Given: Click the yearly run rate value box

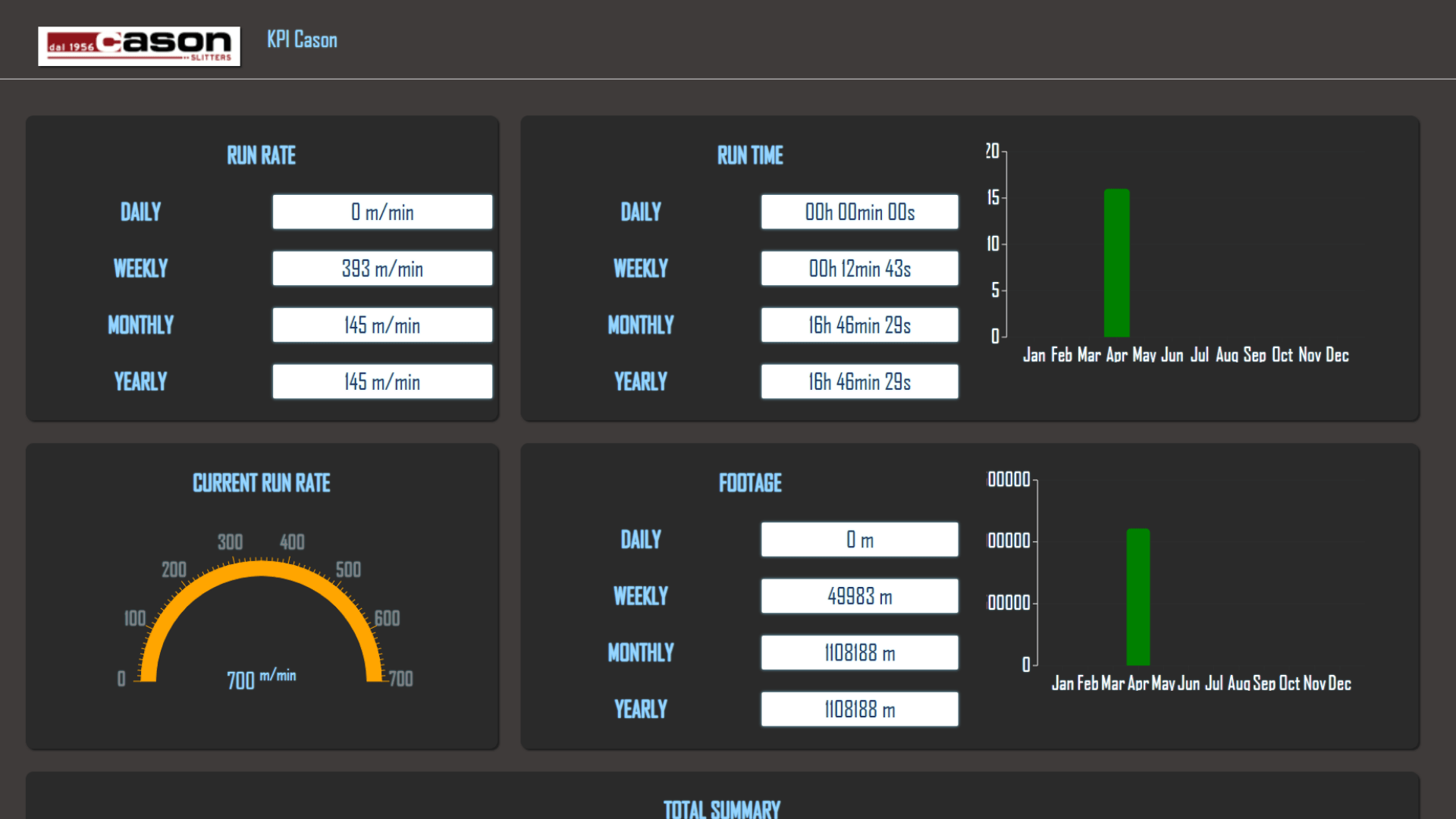Looking at the screenshot, I should (382, 381).
